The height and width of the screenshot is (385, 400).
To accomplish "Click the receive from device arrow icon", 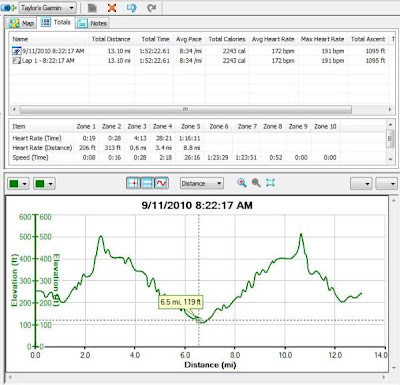I will pyautogui.click(x=9, y=8).
